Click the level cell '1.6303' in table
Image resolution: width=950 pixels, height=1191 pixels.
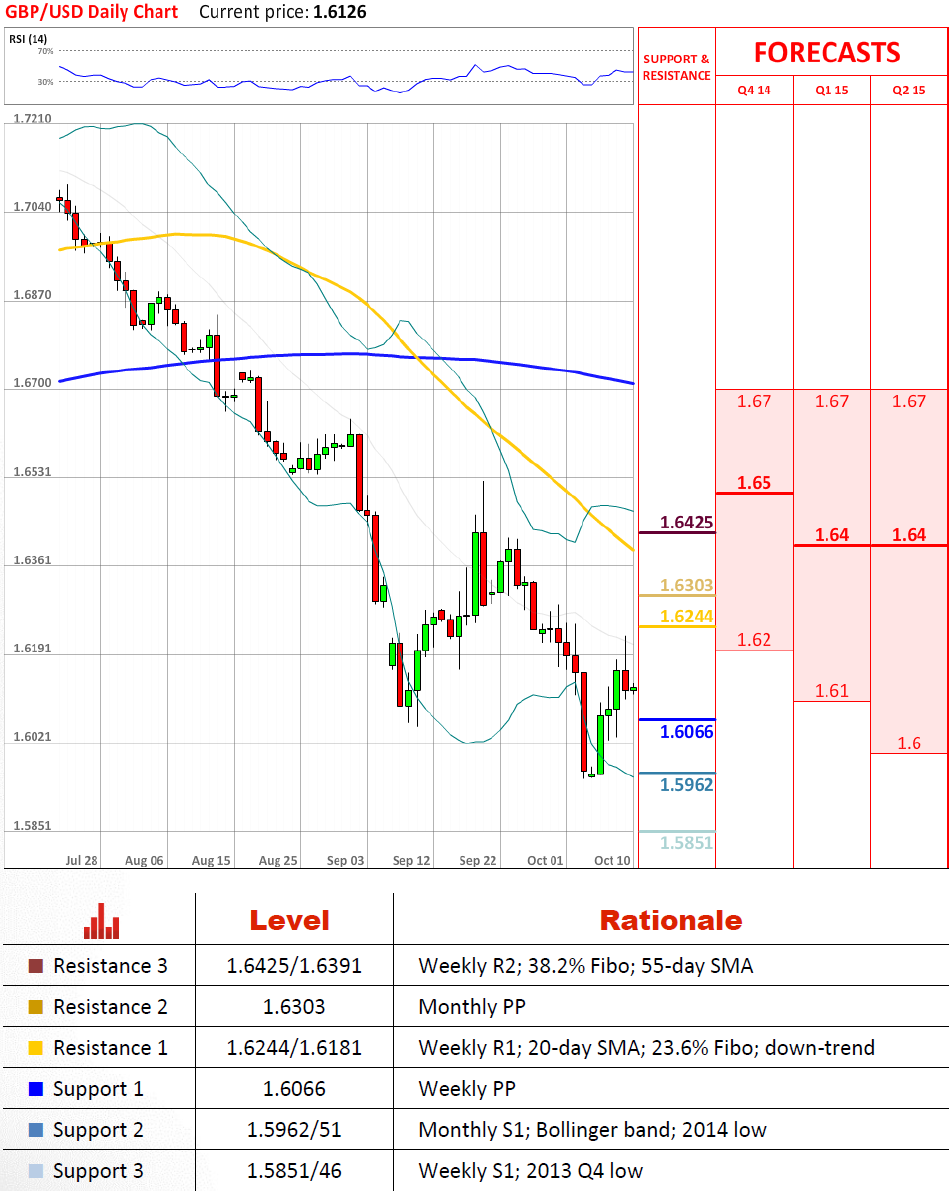(x=294, y=1007)
